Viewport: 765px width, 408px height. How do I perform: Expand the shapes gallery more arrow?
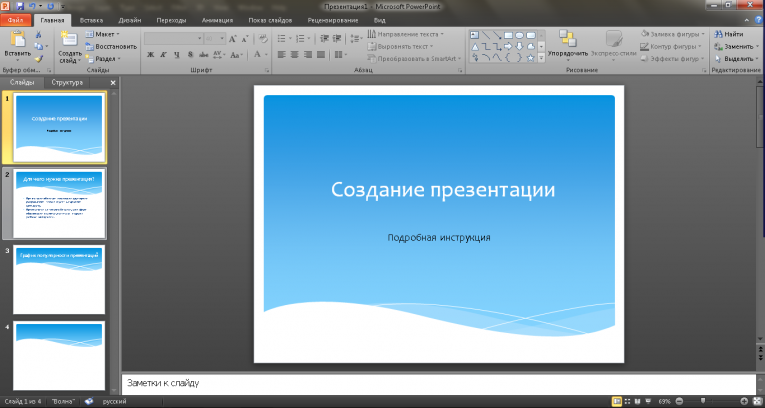click(x=542, y=58)
